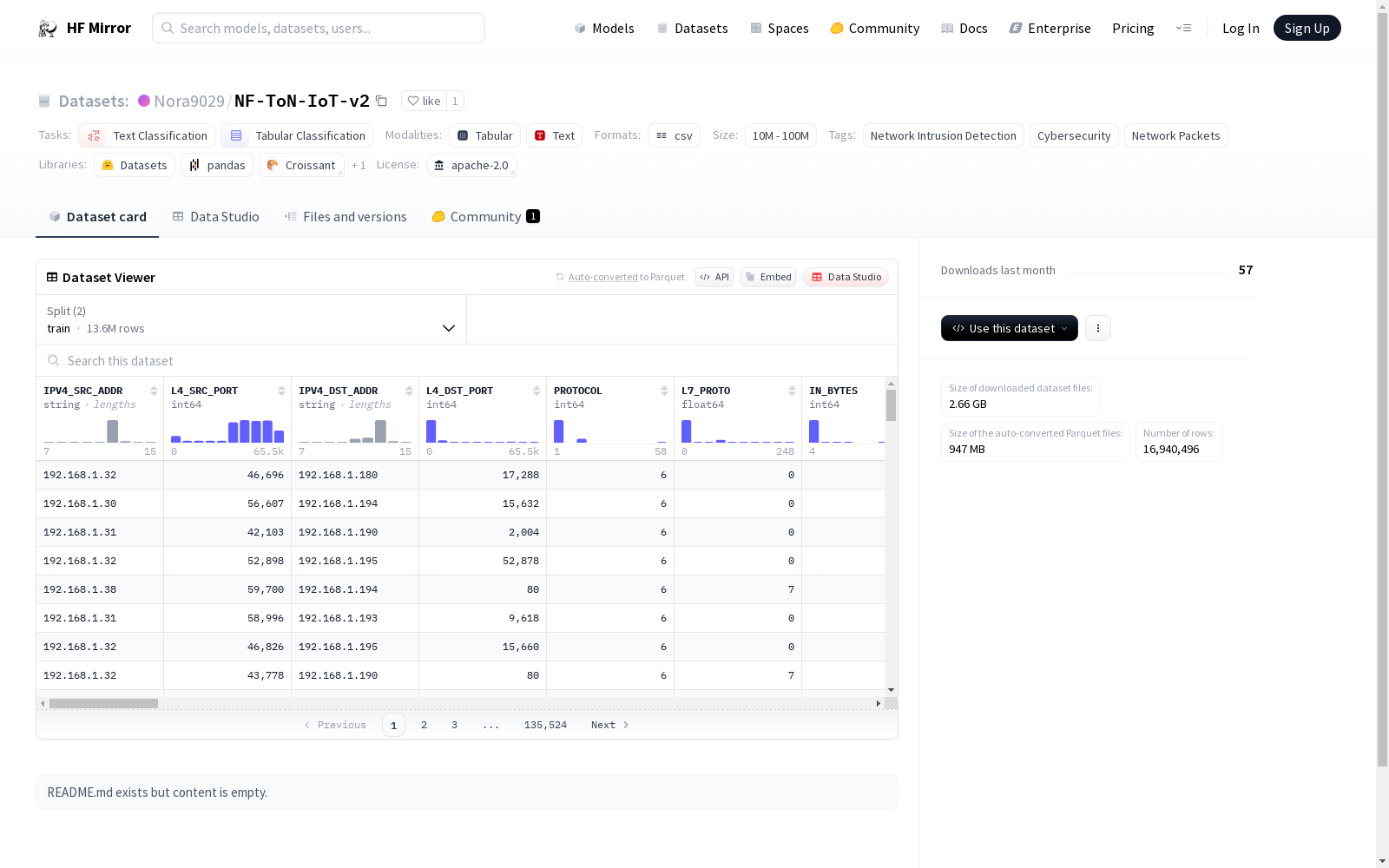The width and height of the screenshot is (1389, 868).
Task: Click the L4_SRC_PORT histogram chart
Action: click(x=227, y=431)
